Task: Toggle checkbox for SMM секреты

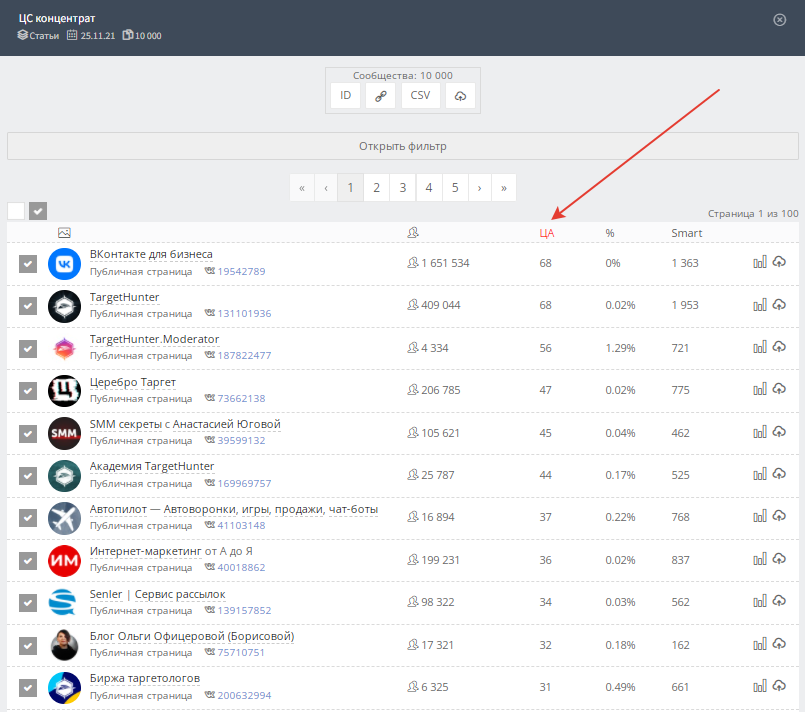Action: click(28, 433)
